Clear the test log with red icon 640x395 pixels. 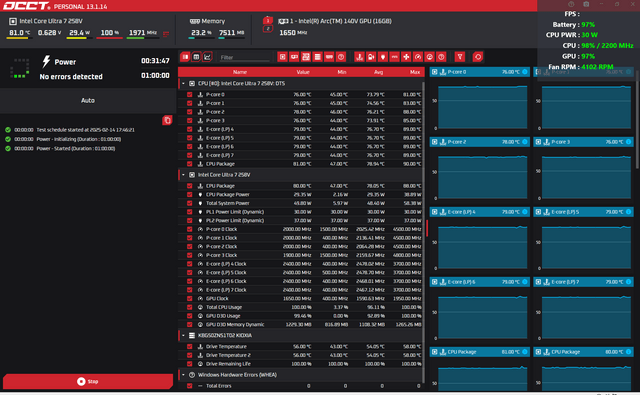tap(167, 120)
